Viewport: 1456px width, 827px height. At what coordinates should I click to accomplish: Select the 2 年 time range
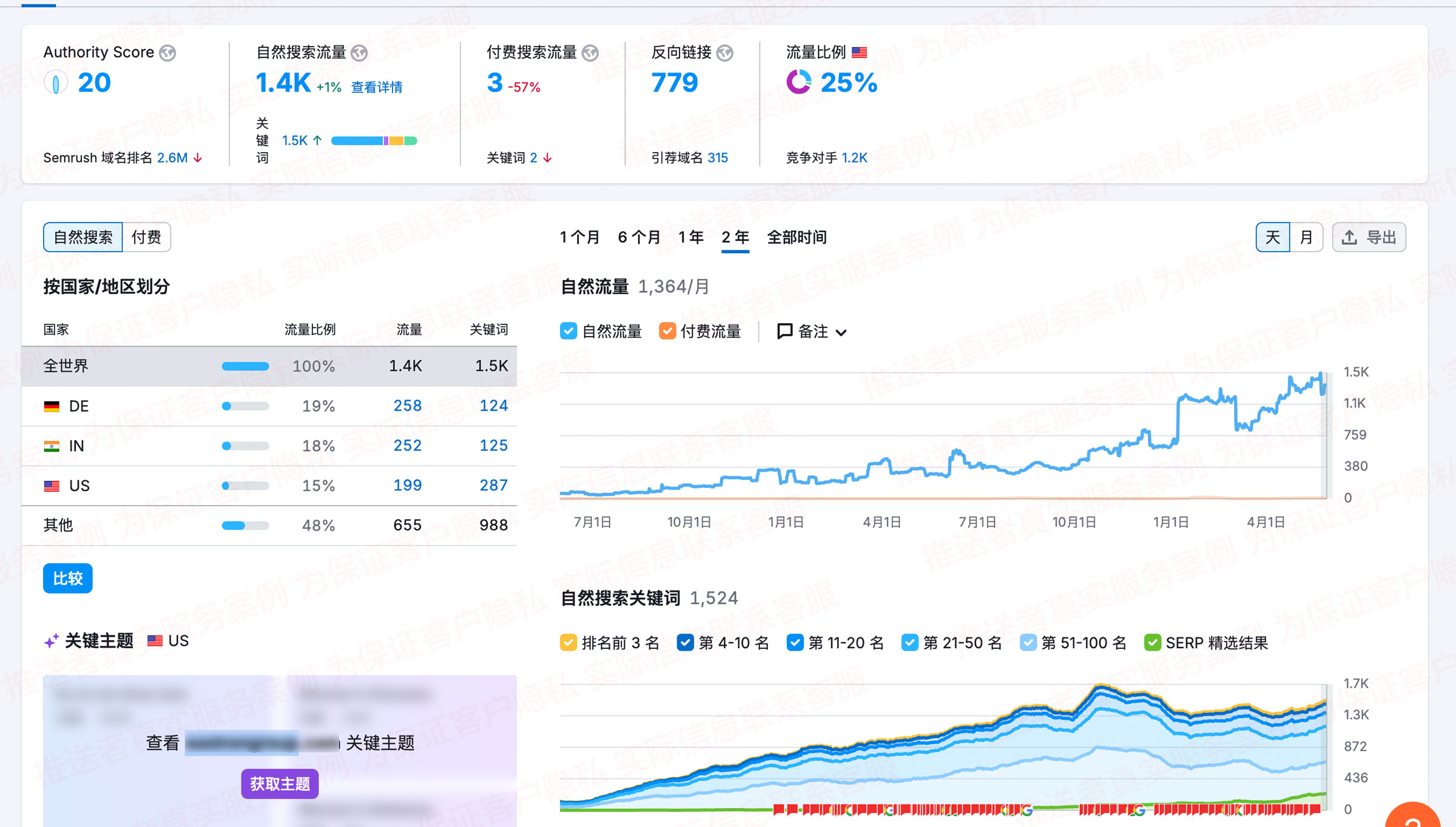[x=735, y=237]
